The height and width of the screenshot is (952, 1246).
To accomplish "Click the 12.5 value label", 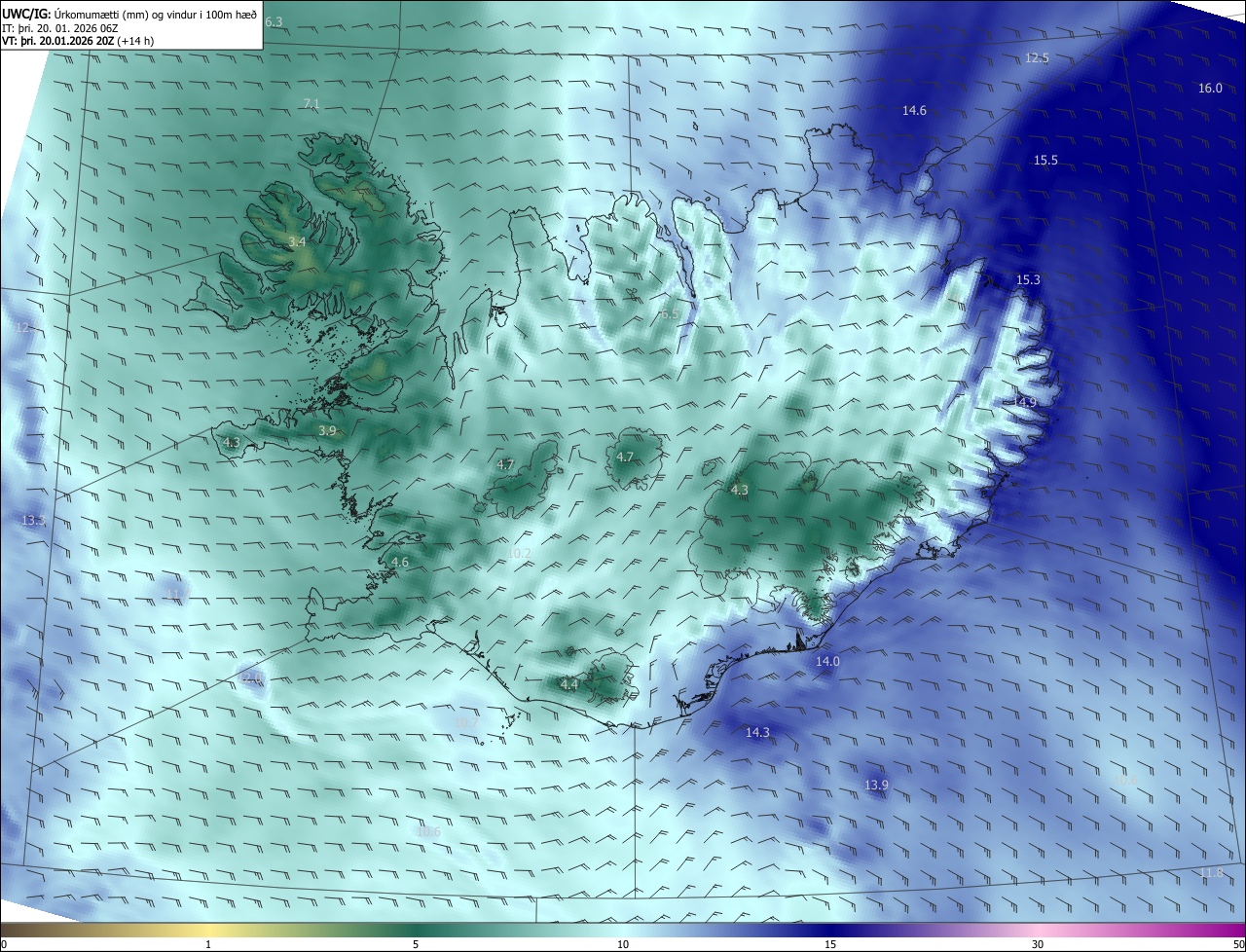I will (x=1037, y=58).
